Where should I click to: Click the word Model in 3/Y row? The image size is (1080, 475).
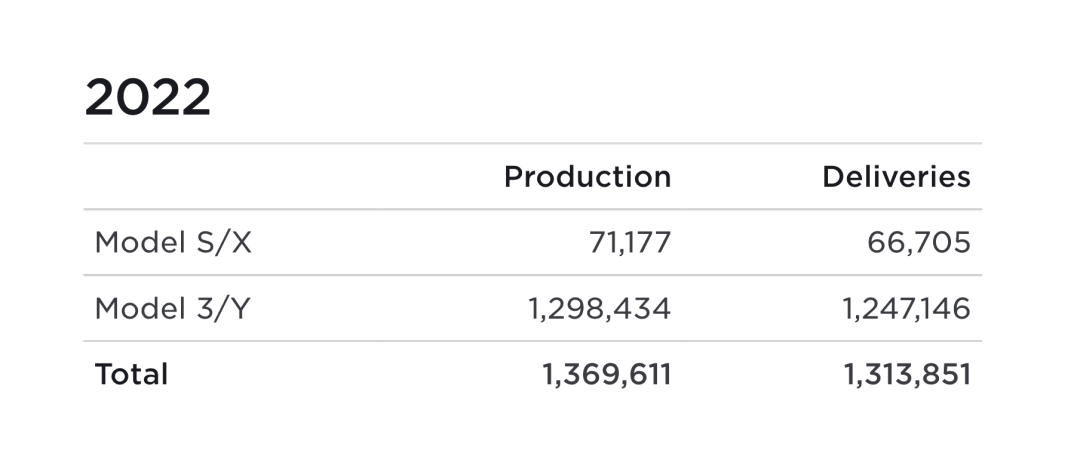[x=141, y=308]
